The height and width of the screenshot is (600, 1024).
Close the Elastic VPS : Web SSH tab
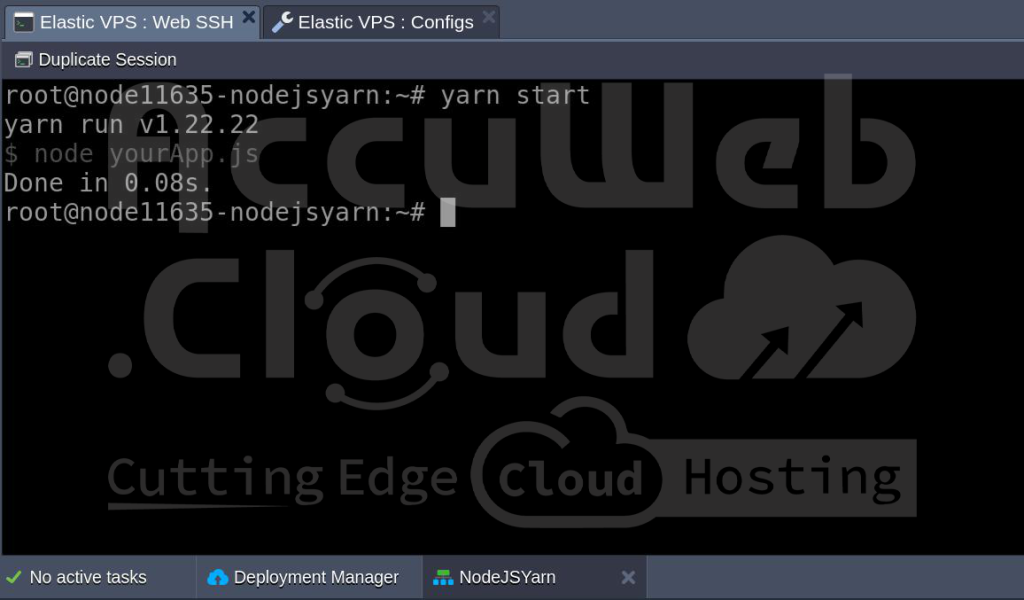click(249, 16)
